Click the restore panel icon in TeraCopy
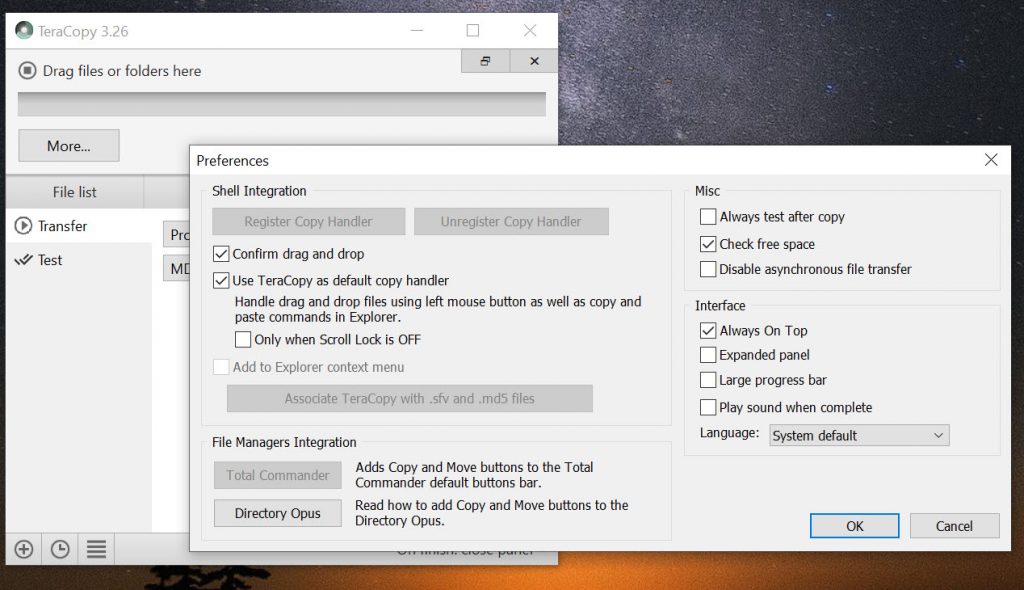1024x590 pixels. click(485, 61)
